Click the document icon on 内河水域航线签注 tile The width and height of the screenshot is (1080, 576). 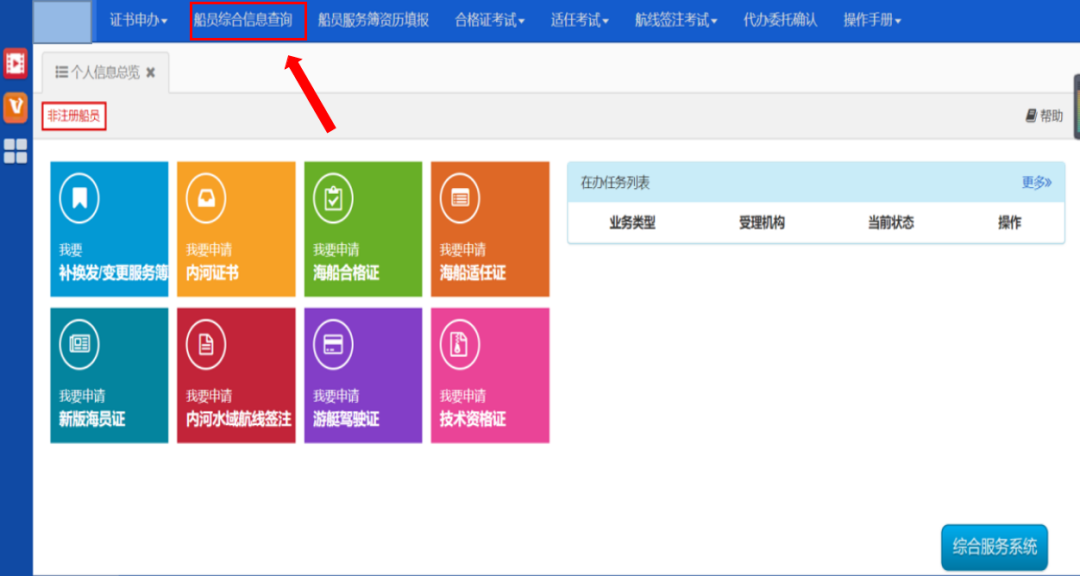(206, 344)
